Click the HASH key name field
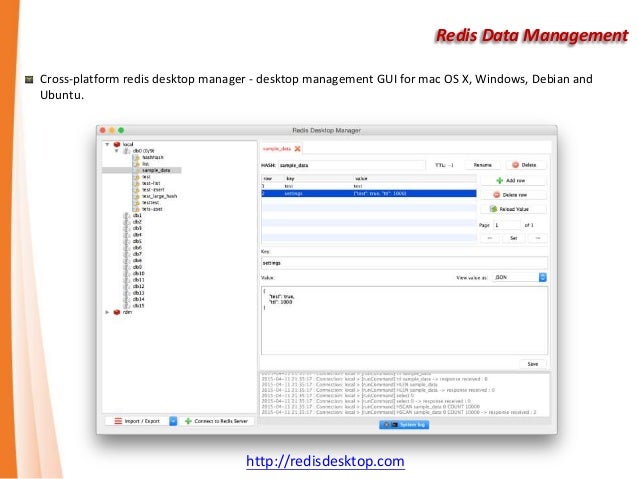This screenshot has width=638, height=479. (x=352, y=165)
